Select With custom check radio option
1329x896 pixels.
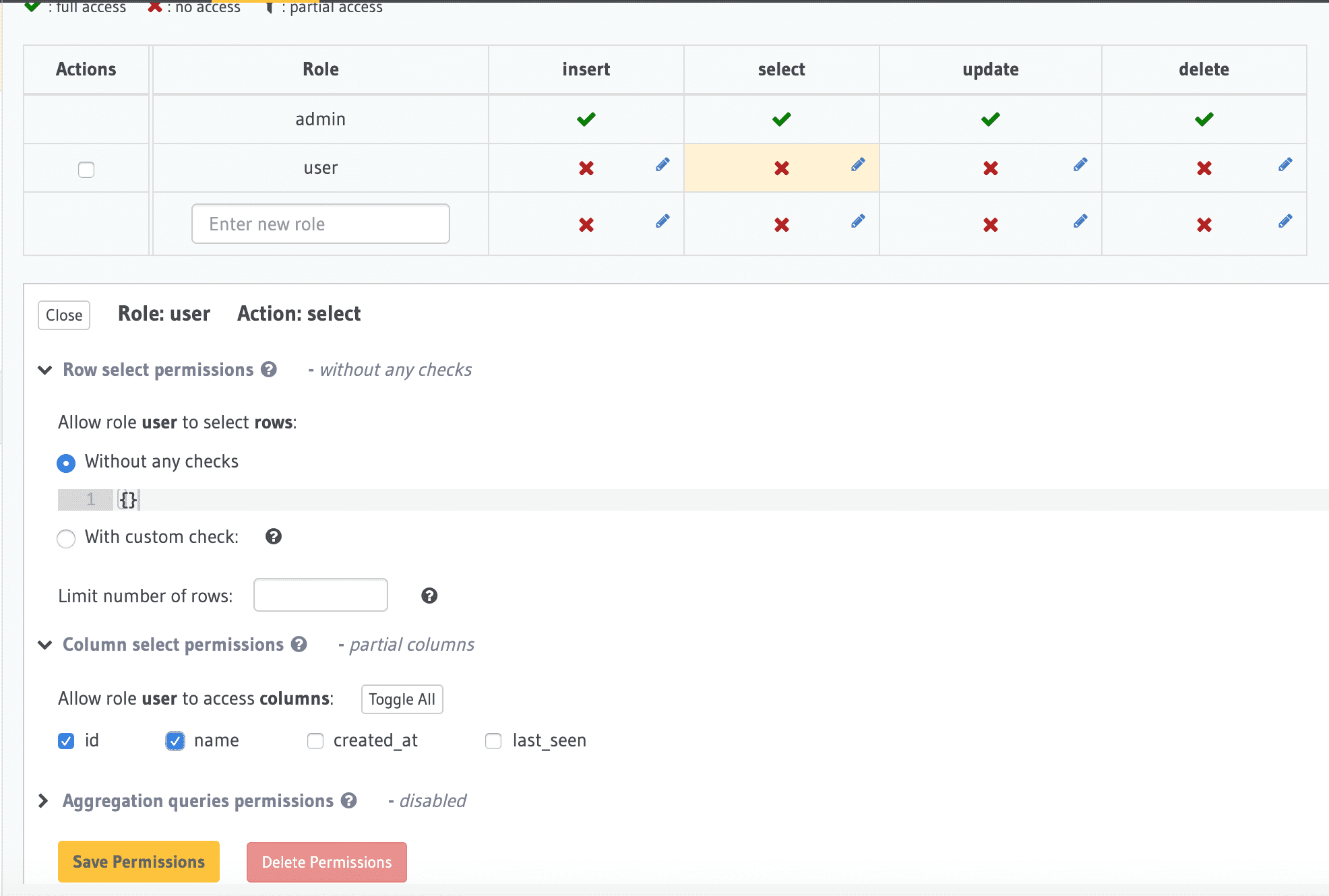[66, 538]
